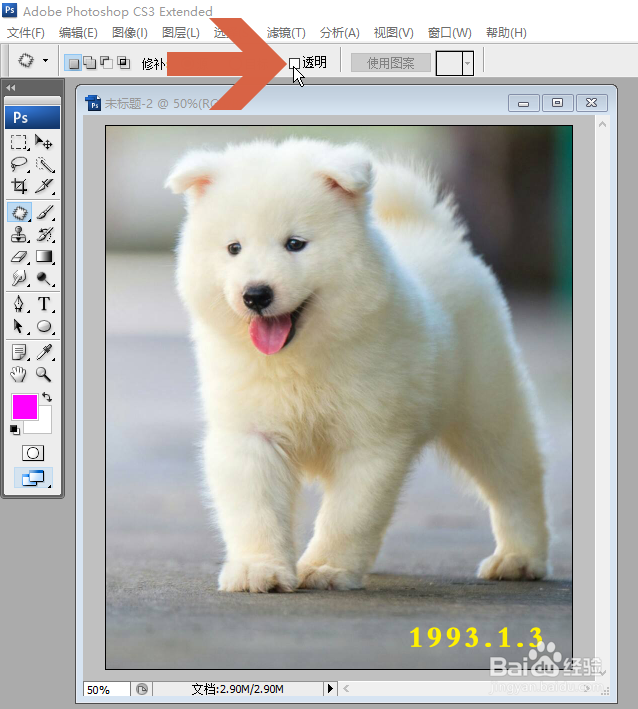Select the Rectangular Marquee tool
638x709 pixels.
point(19,142)
